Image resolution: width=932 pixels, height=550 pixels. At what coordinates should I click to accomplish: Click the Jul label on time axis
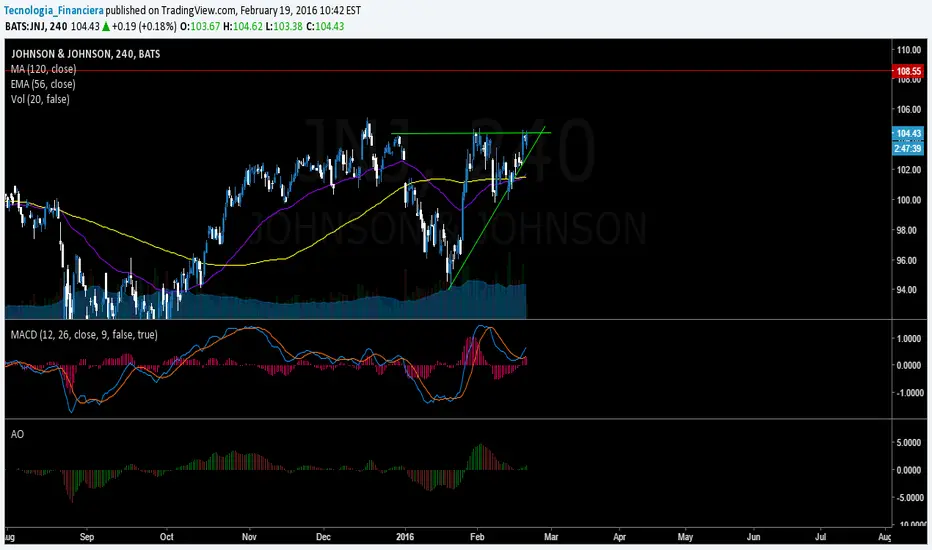coord(821,537)
